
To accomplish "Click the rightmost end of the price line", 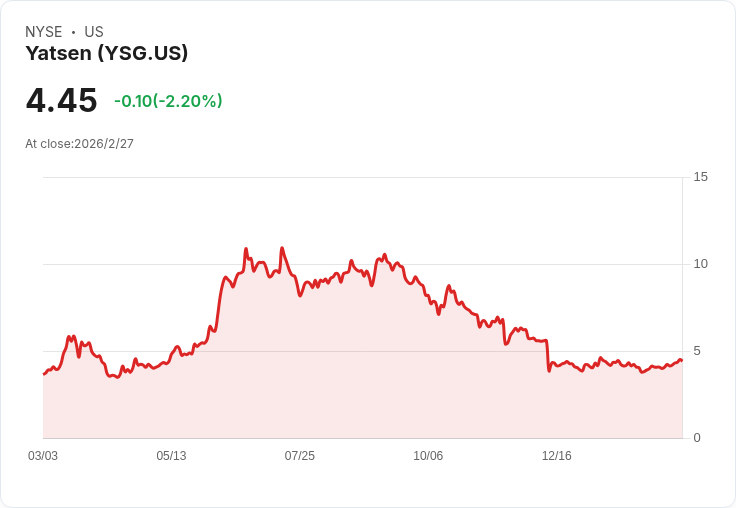I will click(681, 360).
